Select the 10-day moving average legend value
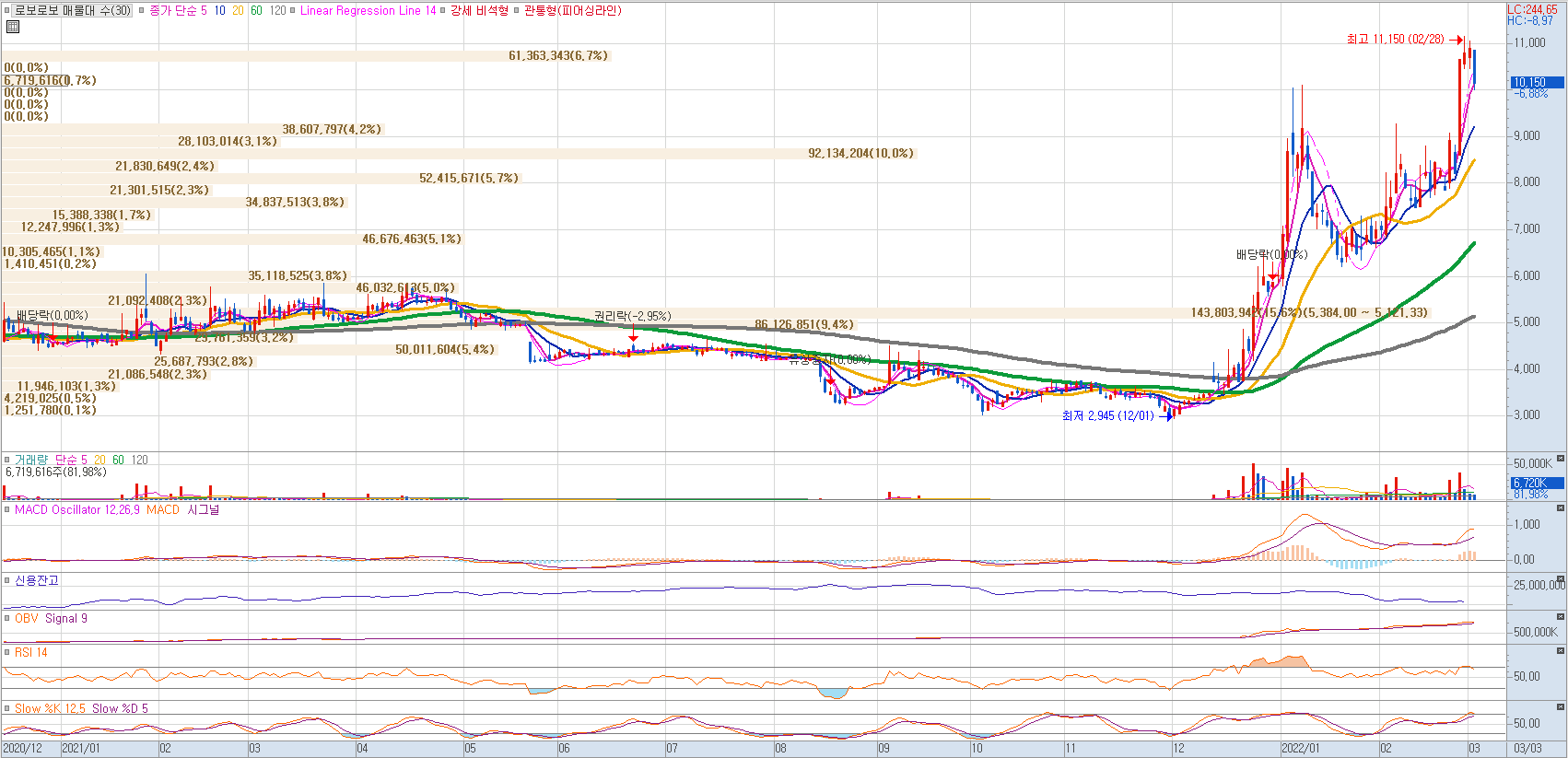Image resolution: width=1568 pixels, height=758 pixels. coord(219,11)
